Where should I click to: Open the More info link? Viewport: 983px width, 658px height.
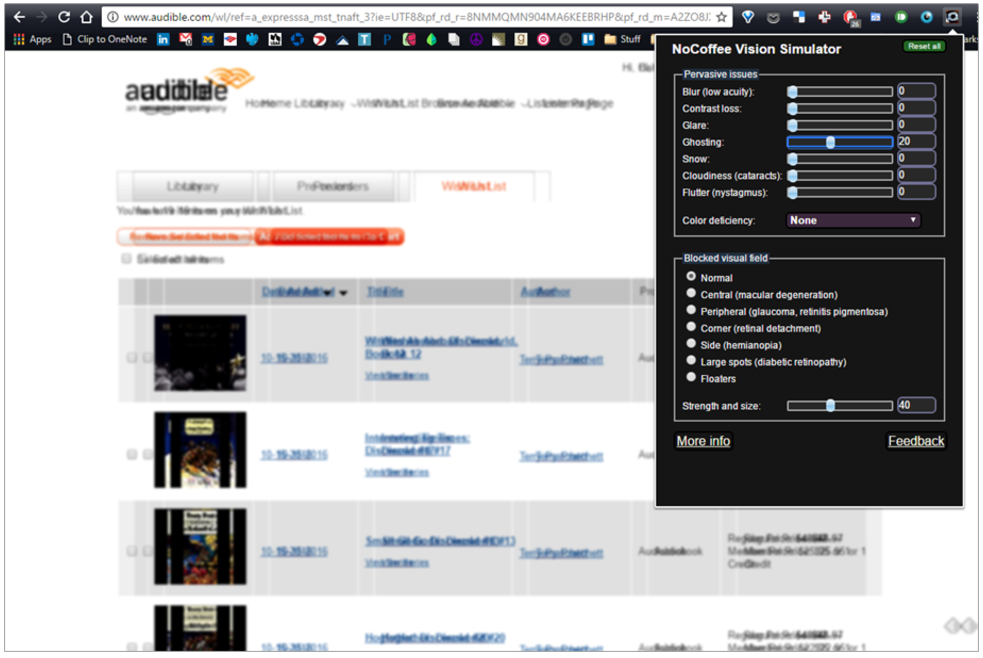[703, 441]
